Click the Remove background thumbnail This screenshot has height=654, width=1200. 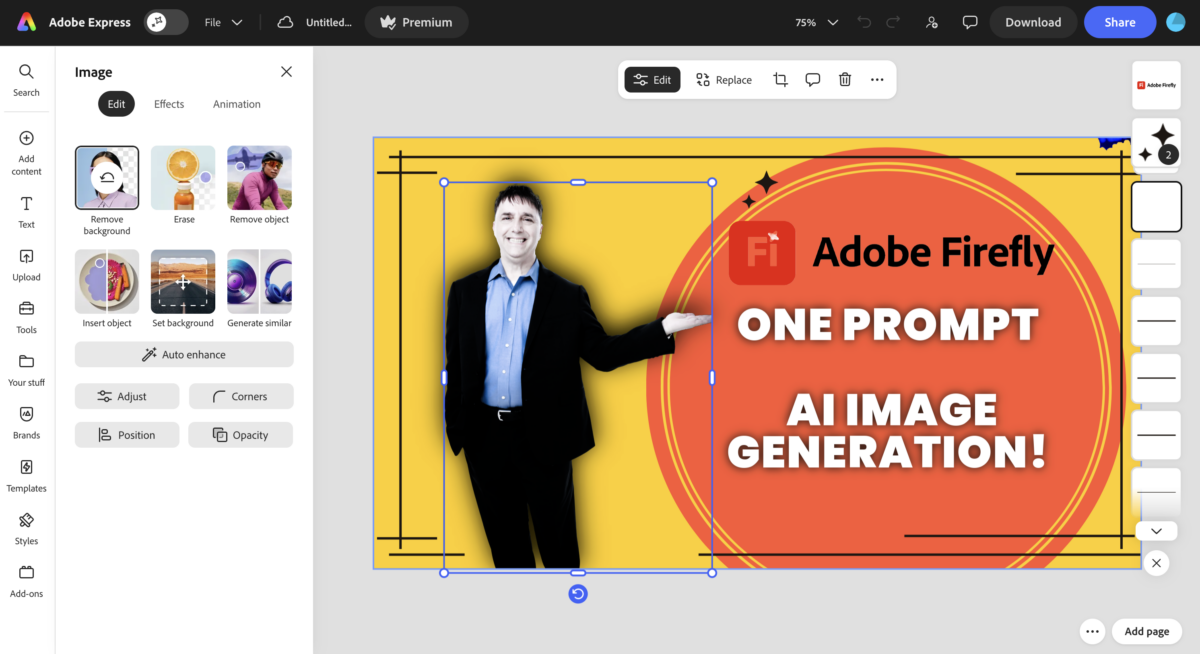[107, 178]
